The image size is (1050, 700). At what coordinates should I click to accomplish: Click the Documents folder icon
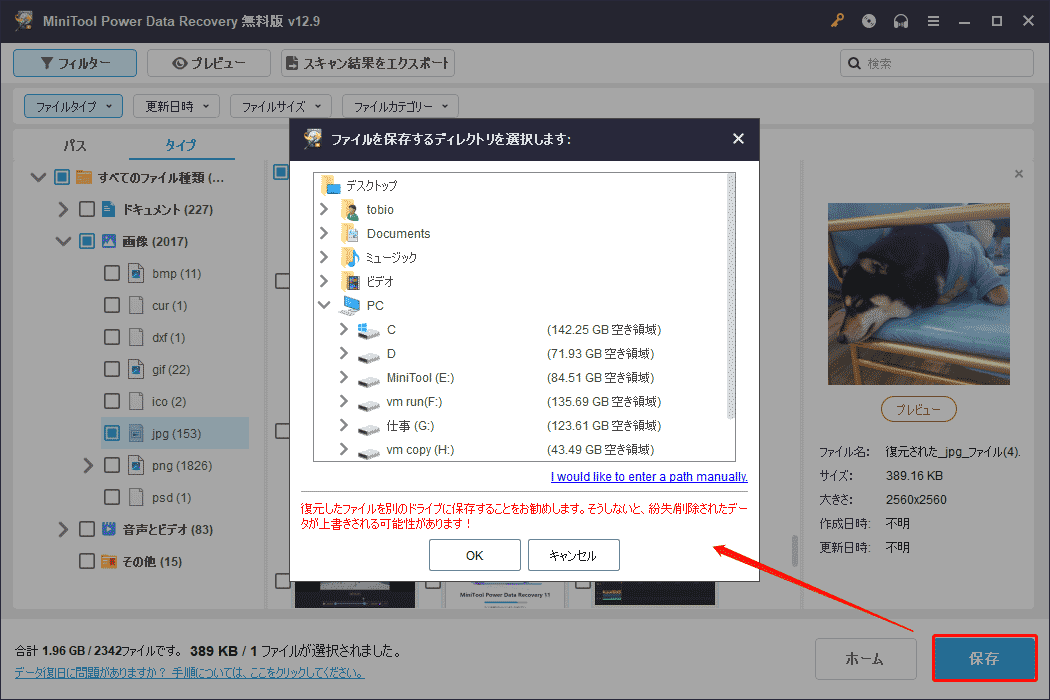pyautogui.click(x=350, y=234)
